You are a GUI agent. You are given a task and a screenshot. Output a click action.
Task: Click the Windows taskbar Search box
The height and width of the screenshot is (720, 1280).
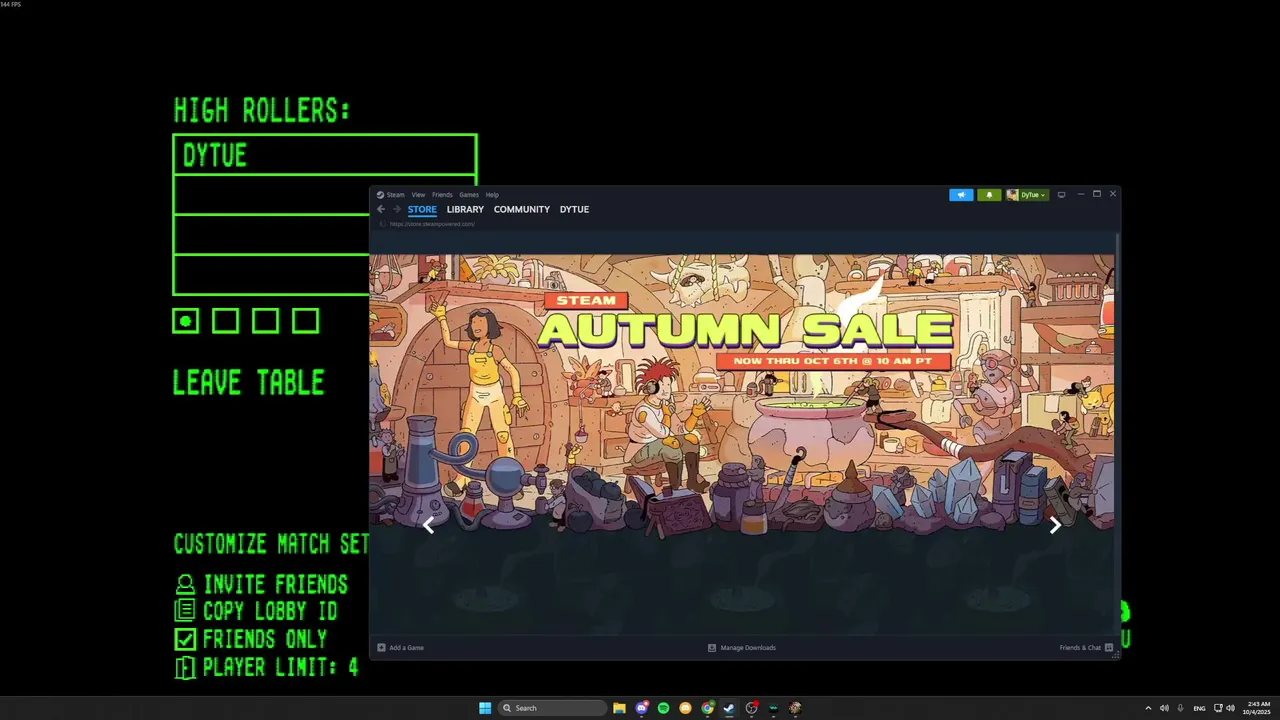coord(553,708)
